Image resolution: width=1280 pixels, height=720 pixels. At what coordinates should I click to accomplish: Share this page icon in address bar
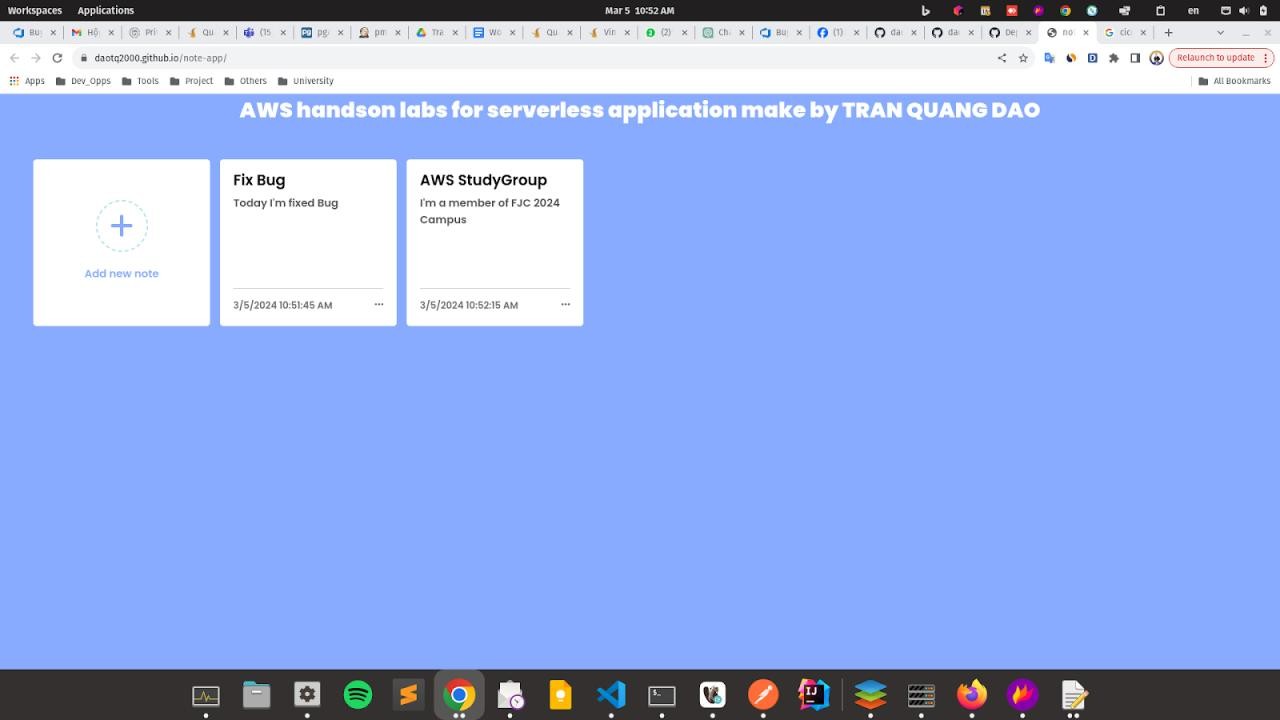coord(1002,58)
